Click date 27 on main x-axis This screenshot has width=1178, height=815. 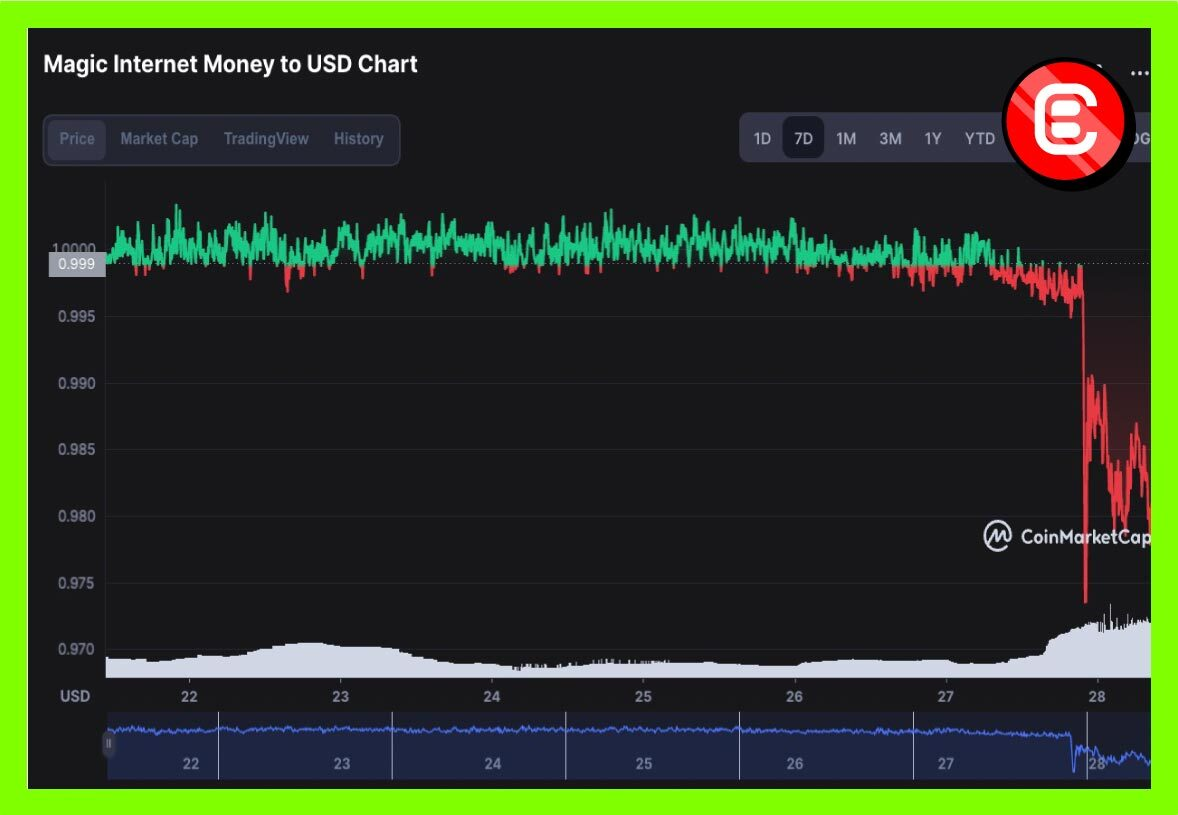pyautogui.click(x=945, y=696)
